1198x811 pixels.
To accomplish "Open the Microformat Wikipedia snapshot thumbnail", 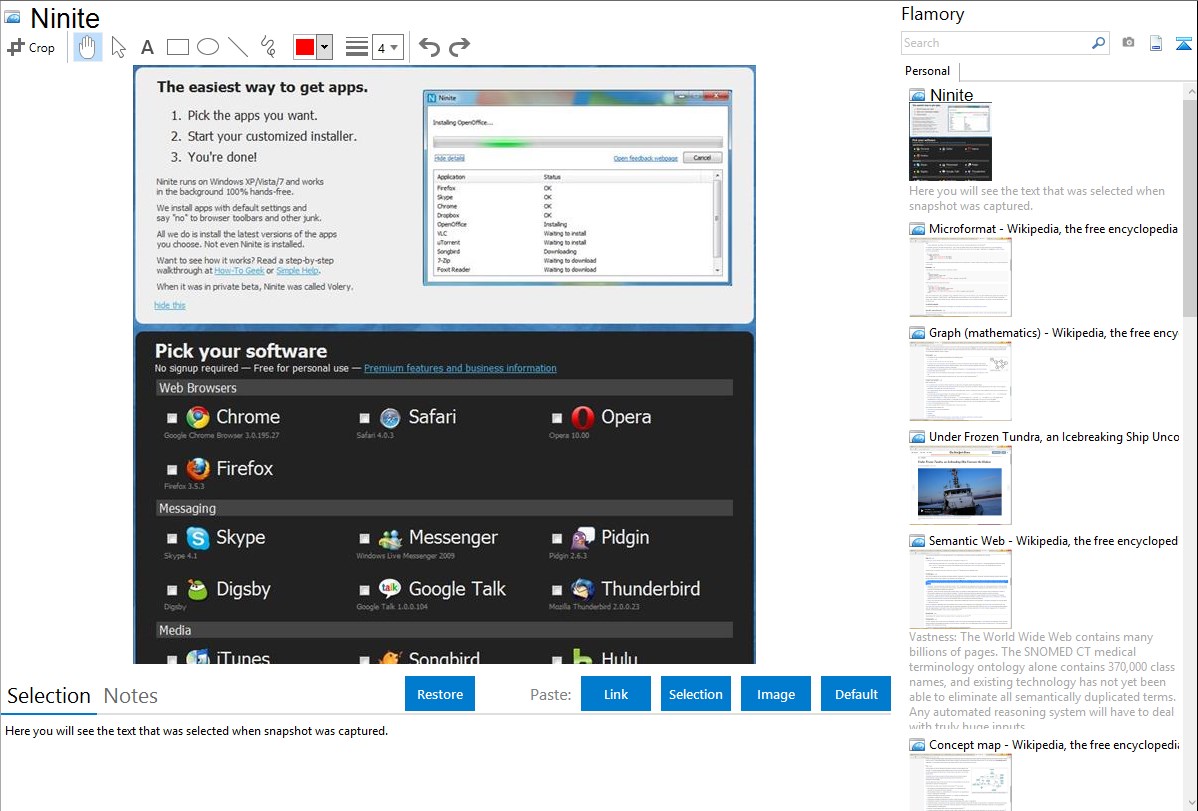I will pos(960,277).
